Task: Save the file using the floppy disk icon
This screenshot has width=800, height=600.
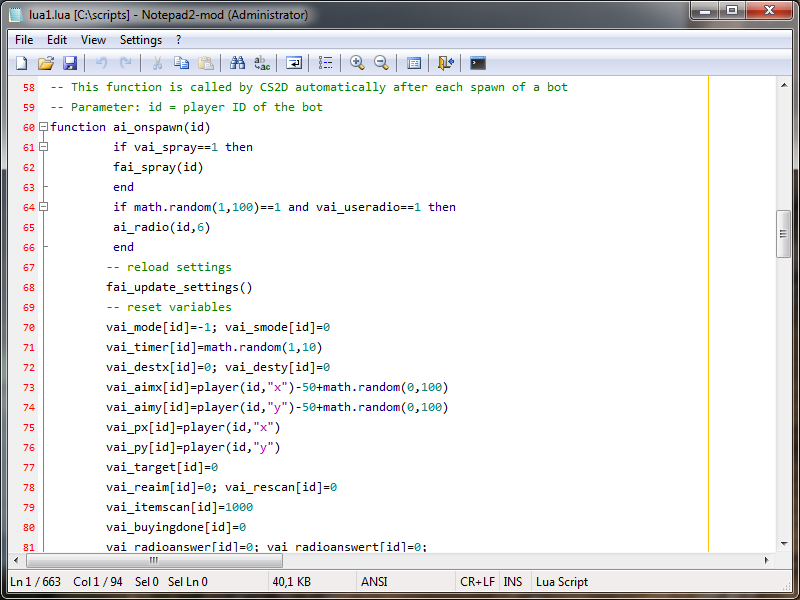Action: [x=70, y=63]
